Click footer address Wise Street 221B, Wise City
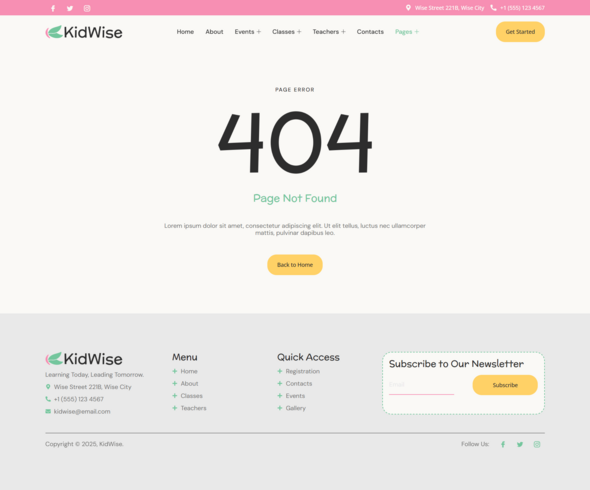The width and height of the screenshot is (590, 490). click(93, 387)
